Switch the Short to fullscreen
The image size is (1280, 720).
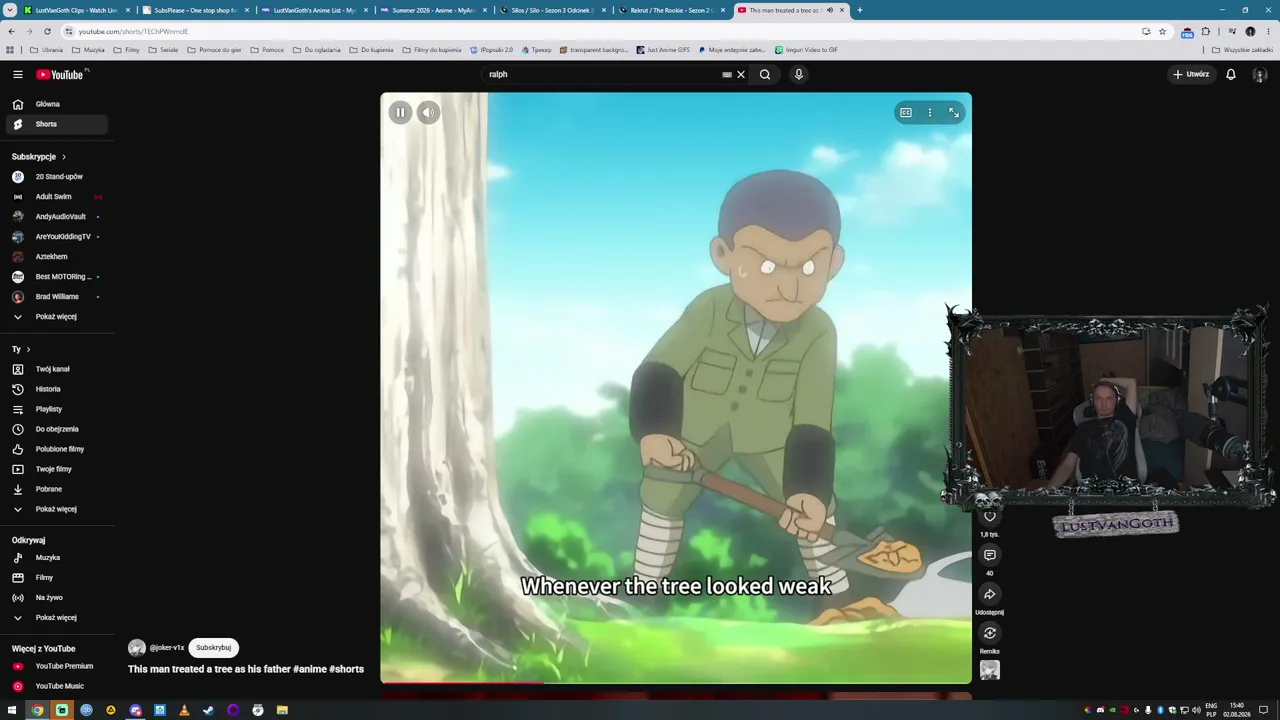pyautogui.click(x=954, y=113)
